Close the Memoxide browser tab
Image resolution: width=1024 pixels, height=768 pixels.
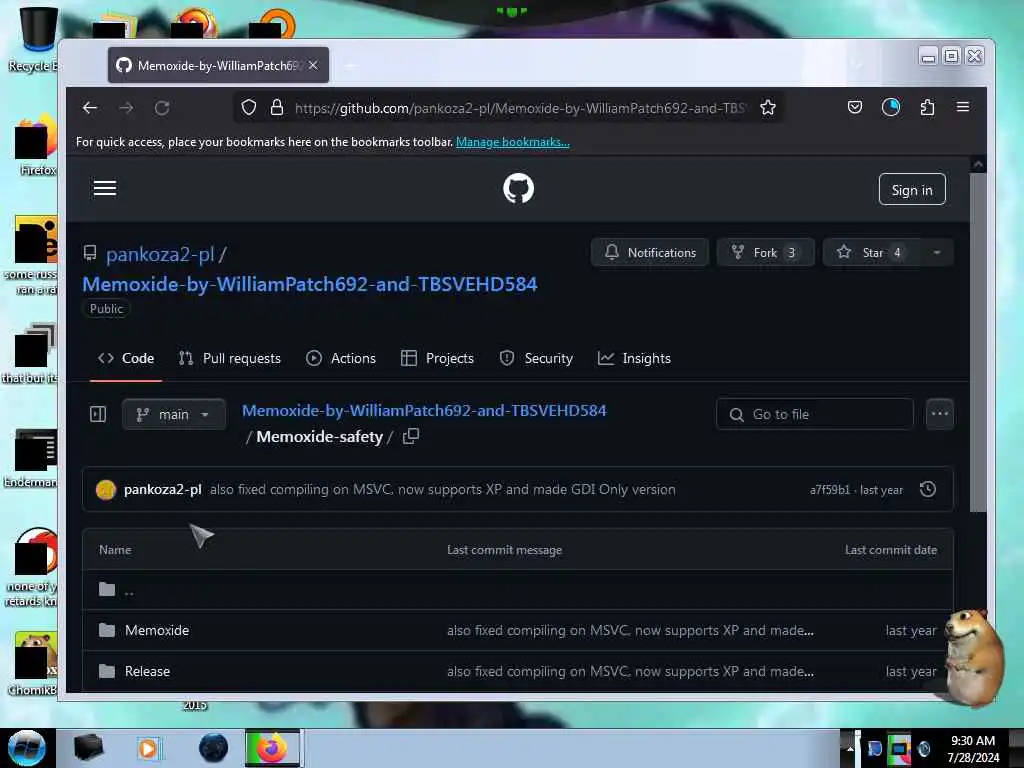coord(313,65)
